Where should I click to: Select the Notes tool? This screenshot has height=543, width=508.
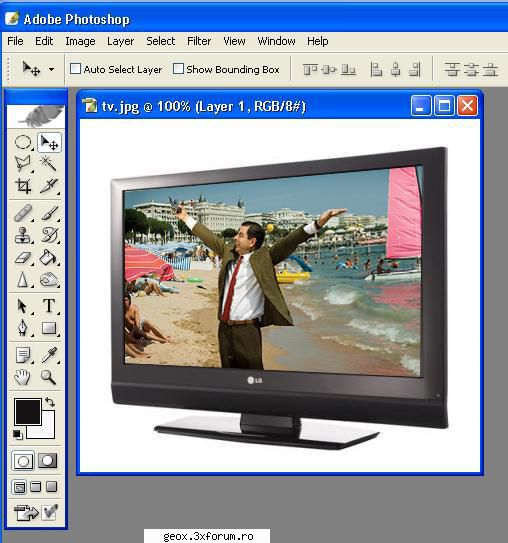23,355
